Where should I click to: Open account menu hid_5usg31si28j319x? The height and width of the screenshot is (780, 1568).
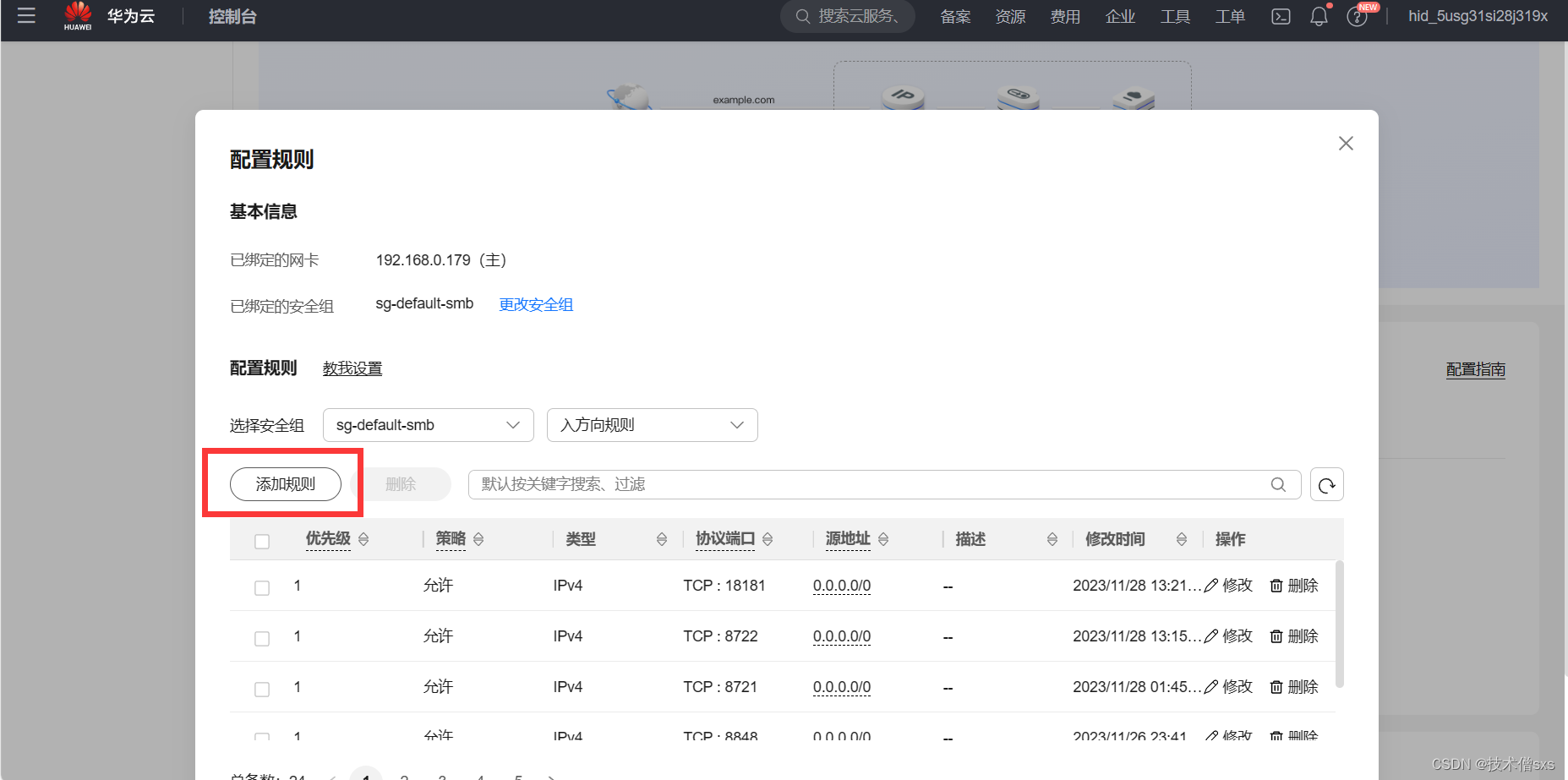click(1478, 16)
